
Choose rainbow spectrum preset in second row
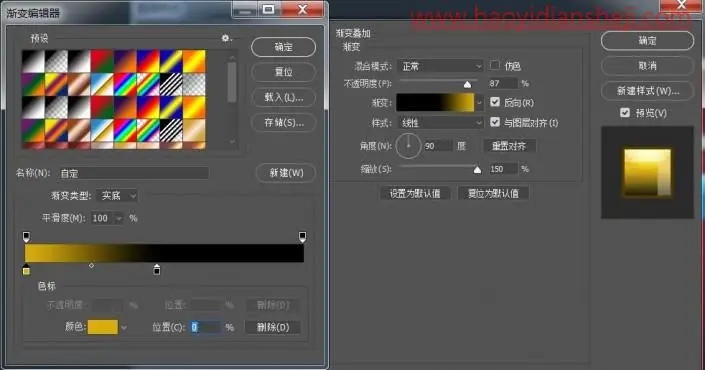[125, 85]
